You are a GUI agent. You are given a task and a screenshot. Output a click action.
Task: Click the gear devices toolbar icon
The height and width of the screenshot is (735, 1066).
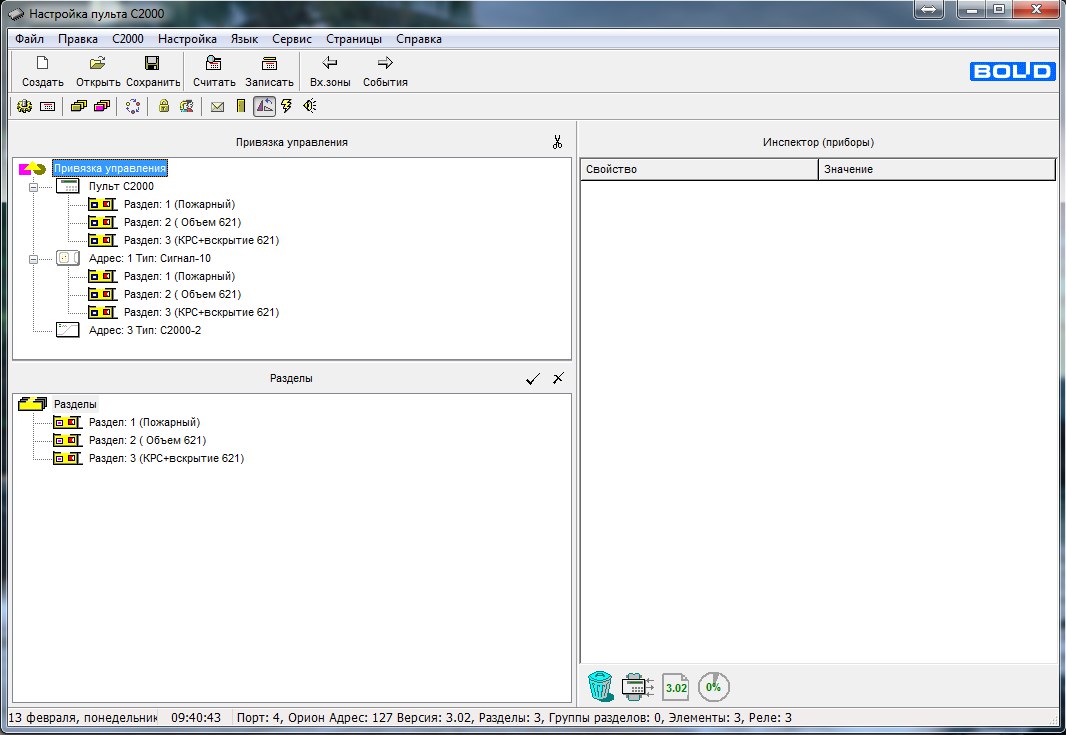pos(24,106)
